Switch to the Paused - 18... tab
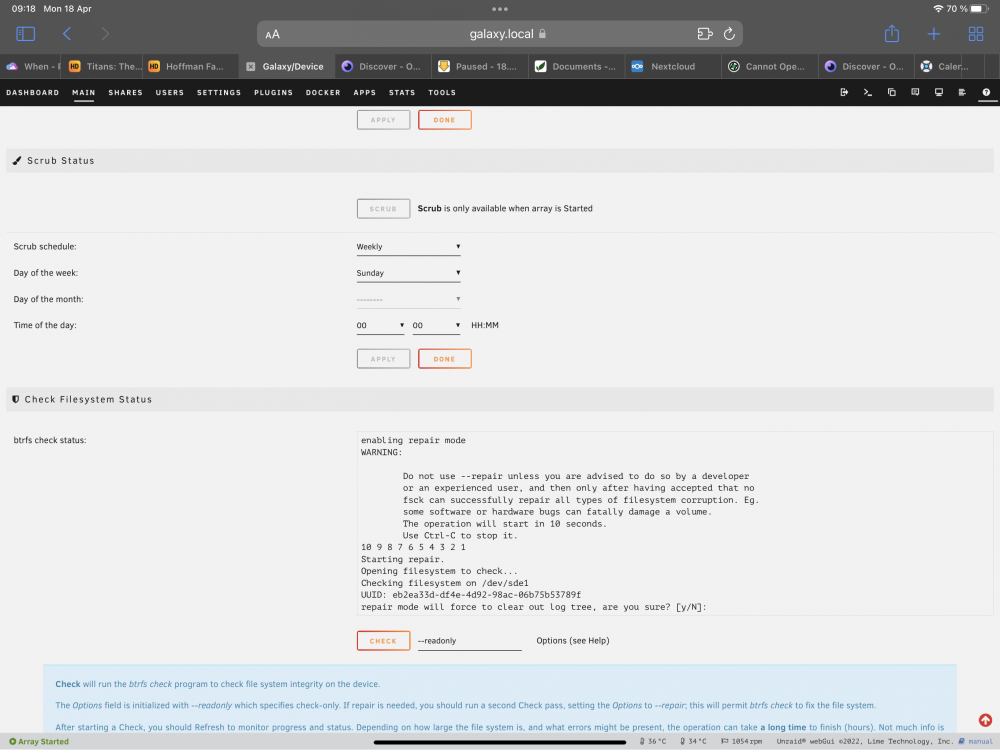Viewport: 1000px width, 750px height. click(480, 66)
